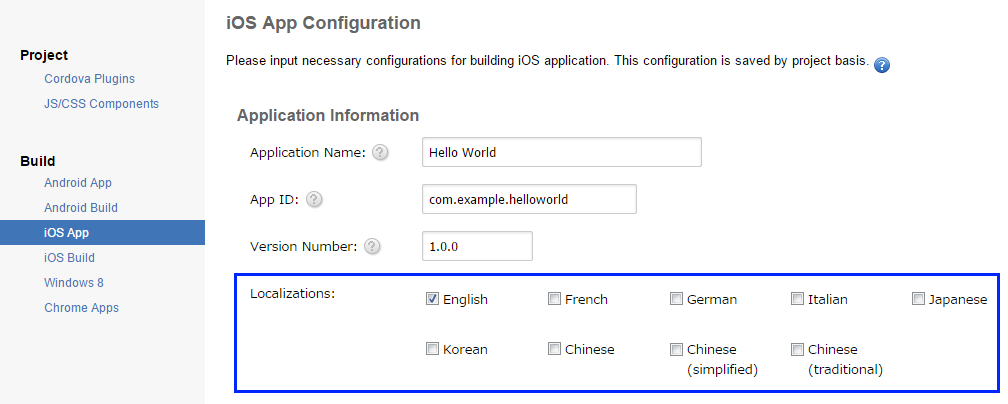Open Cordova Plugins in the sidebar
Viewport: 1008px width, 404px height.
pos(89,79)
